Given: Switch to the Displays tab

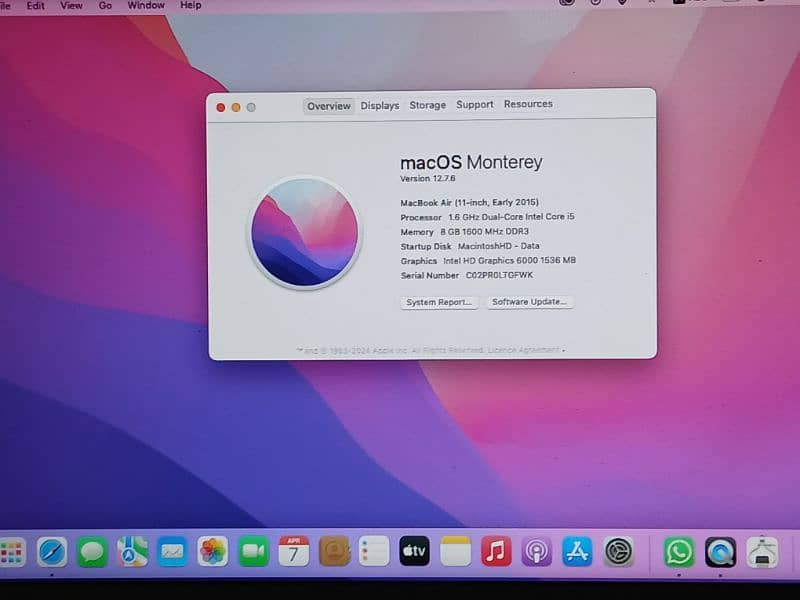Looking at the screenshot, I should pyautogui.click(x=380, y=106).
